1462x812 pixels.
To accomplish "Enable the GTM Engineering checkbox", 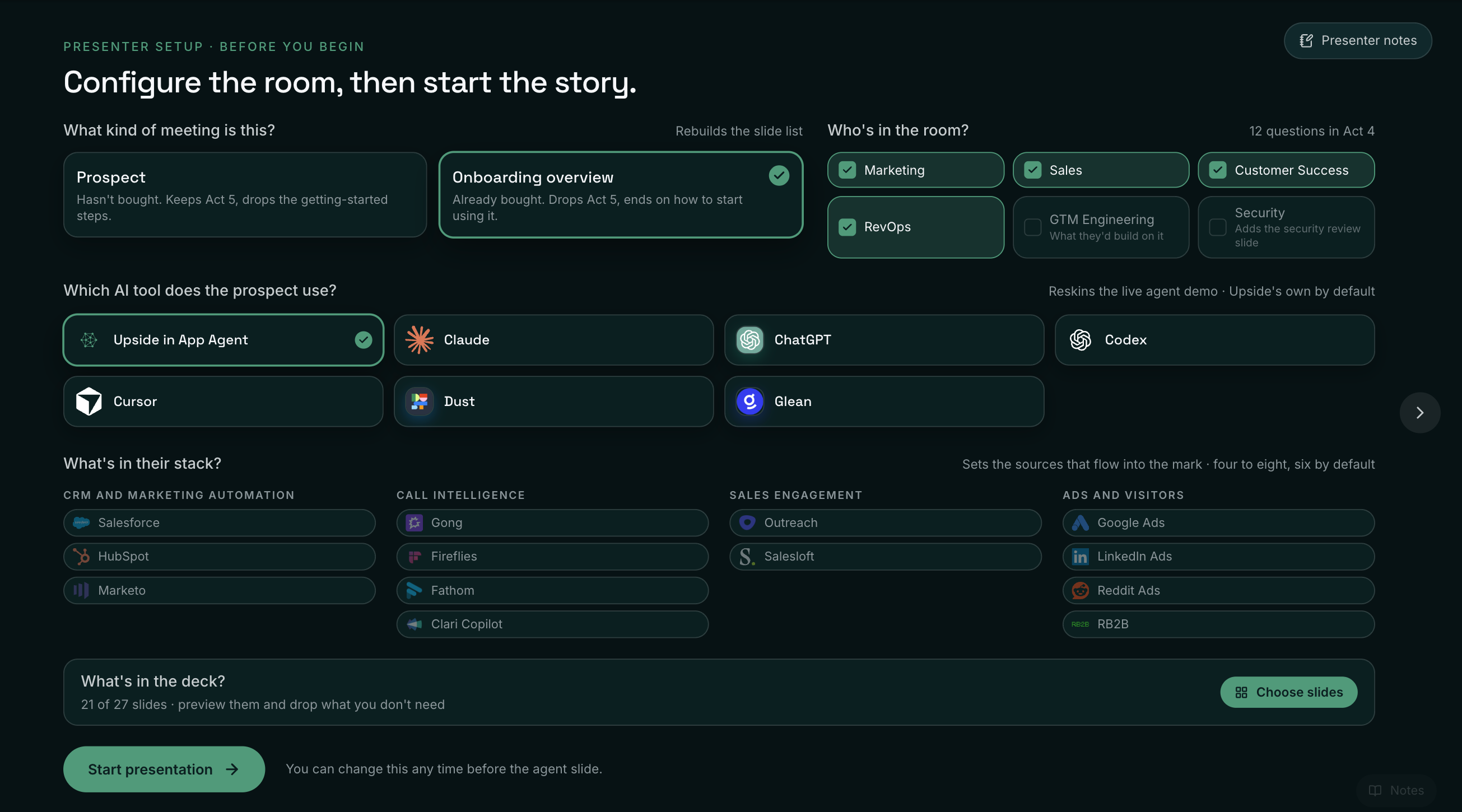I will click(1032, 227).
